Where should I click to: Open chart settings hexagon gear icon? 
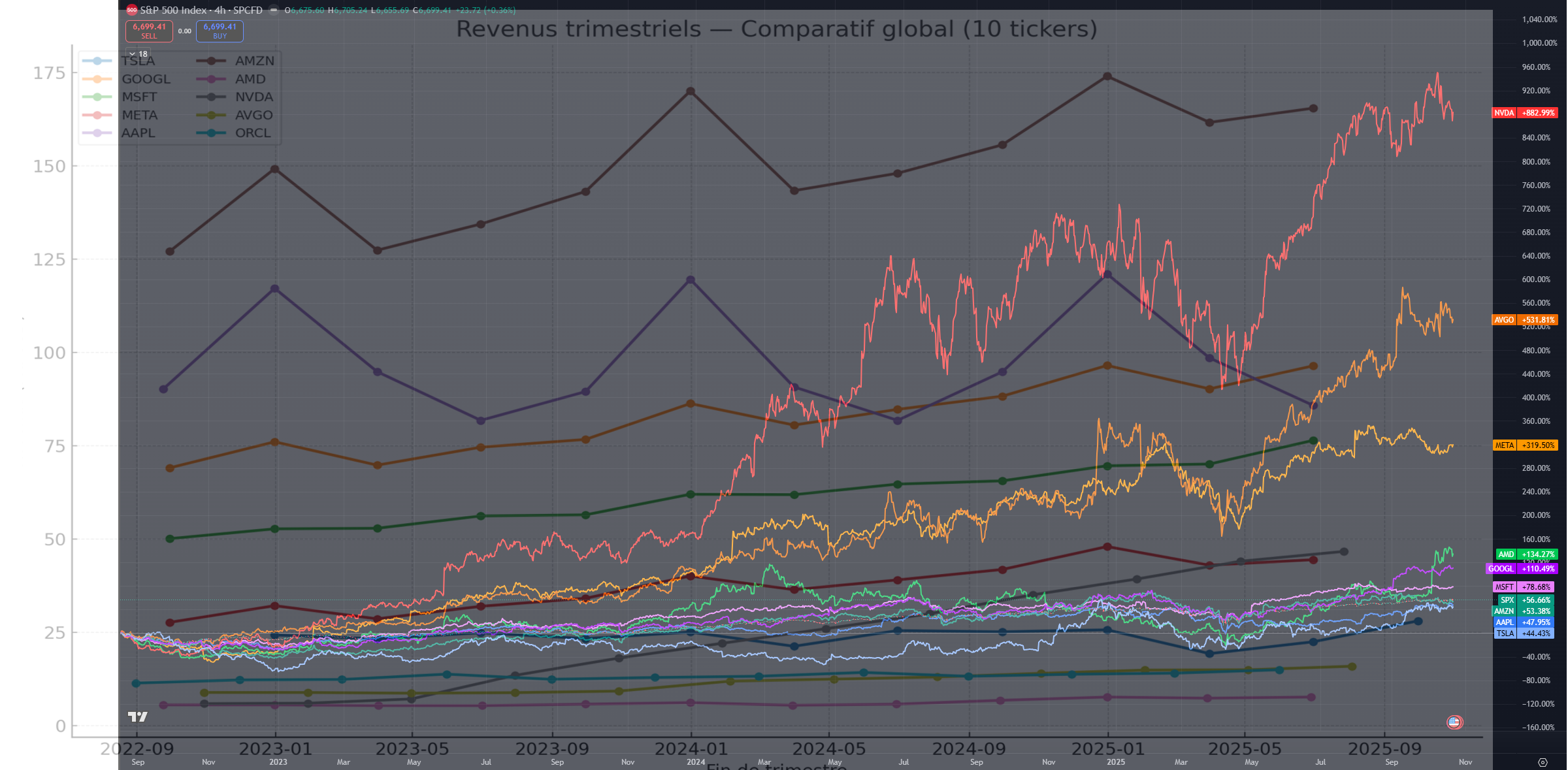tap(1543, 762)
